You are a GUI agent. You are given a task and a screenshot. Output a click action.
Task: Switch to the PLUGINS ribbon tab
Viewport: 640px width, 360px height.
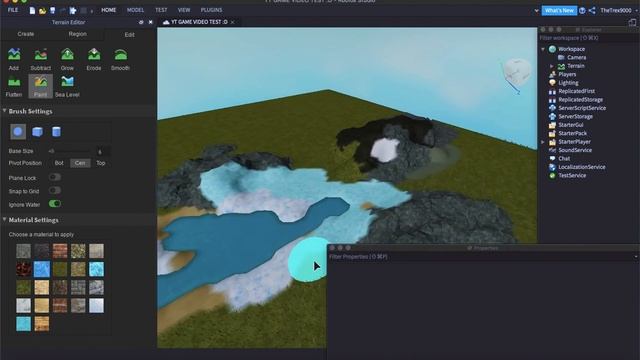211,10
